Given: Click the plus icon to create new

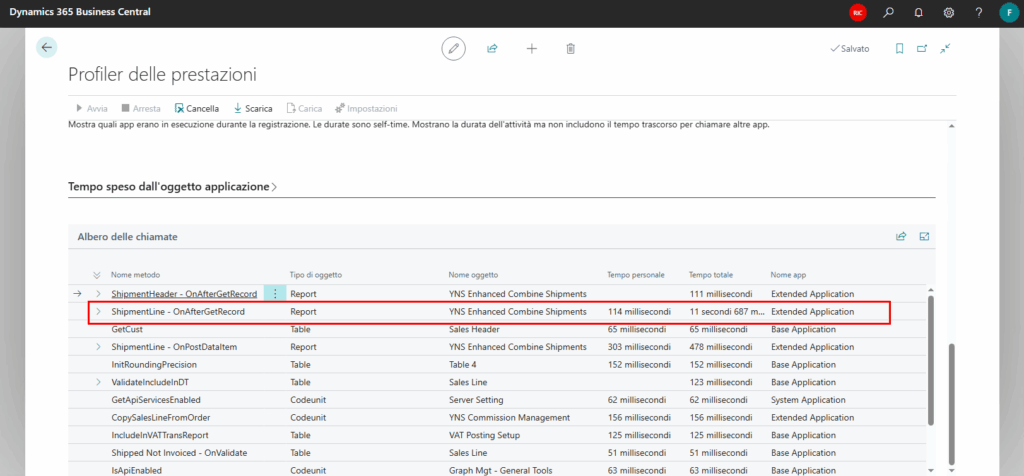Looking at the screenshot, I should click(531, 48).
